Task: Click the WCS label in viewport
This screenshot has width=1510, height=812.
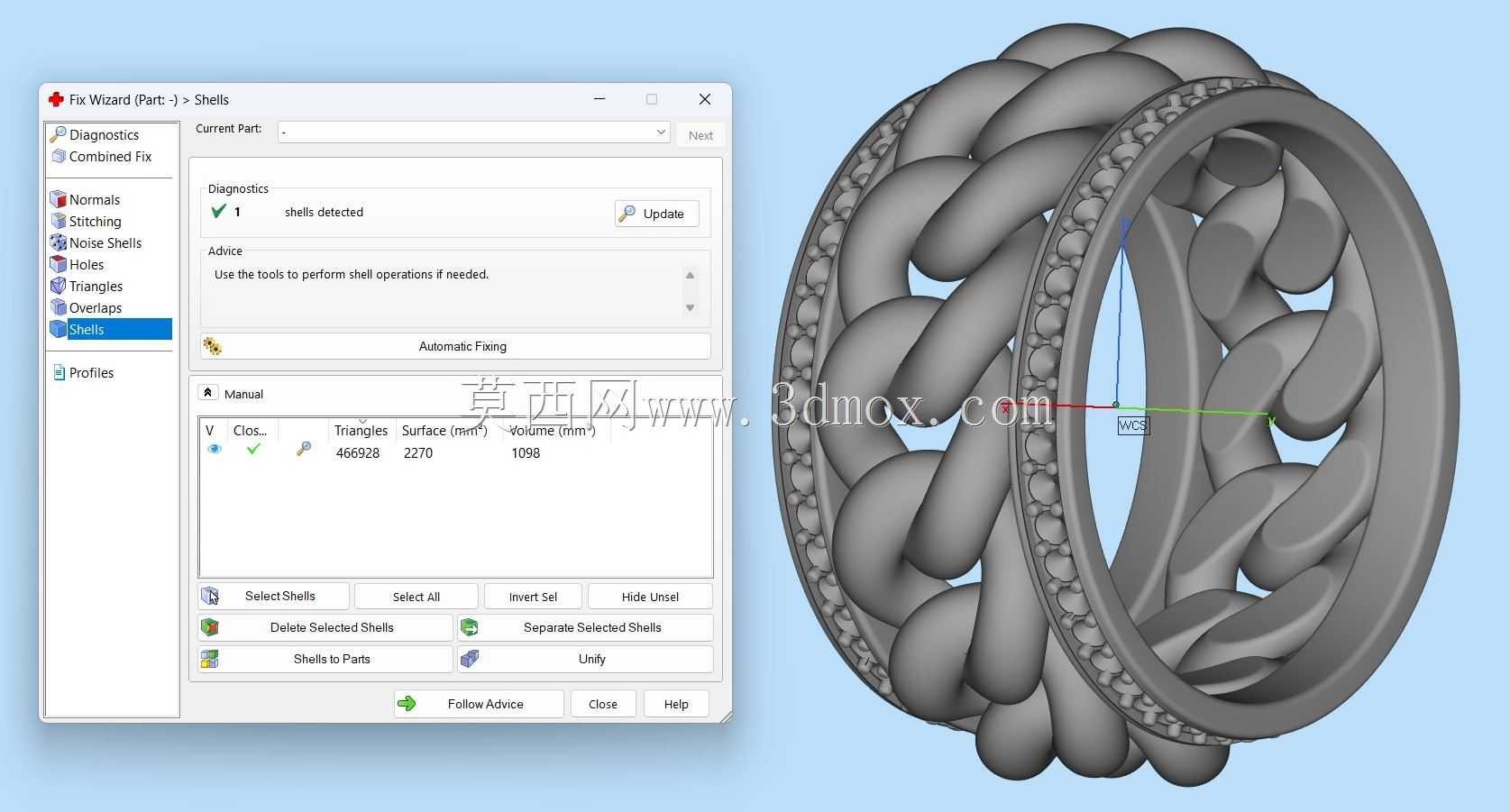Action: [x=1133, y=425]
